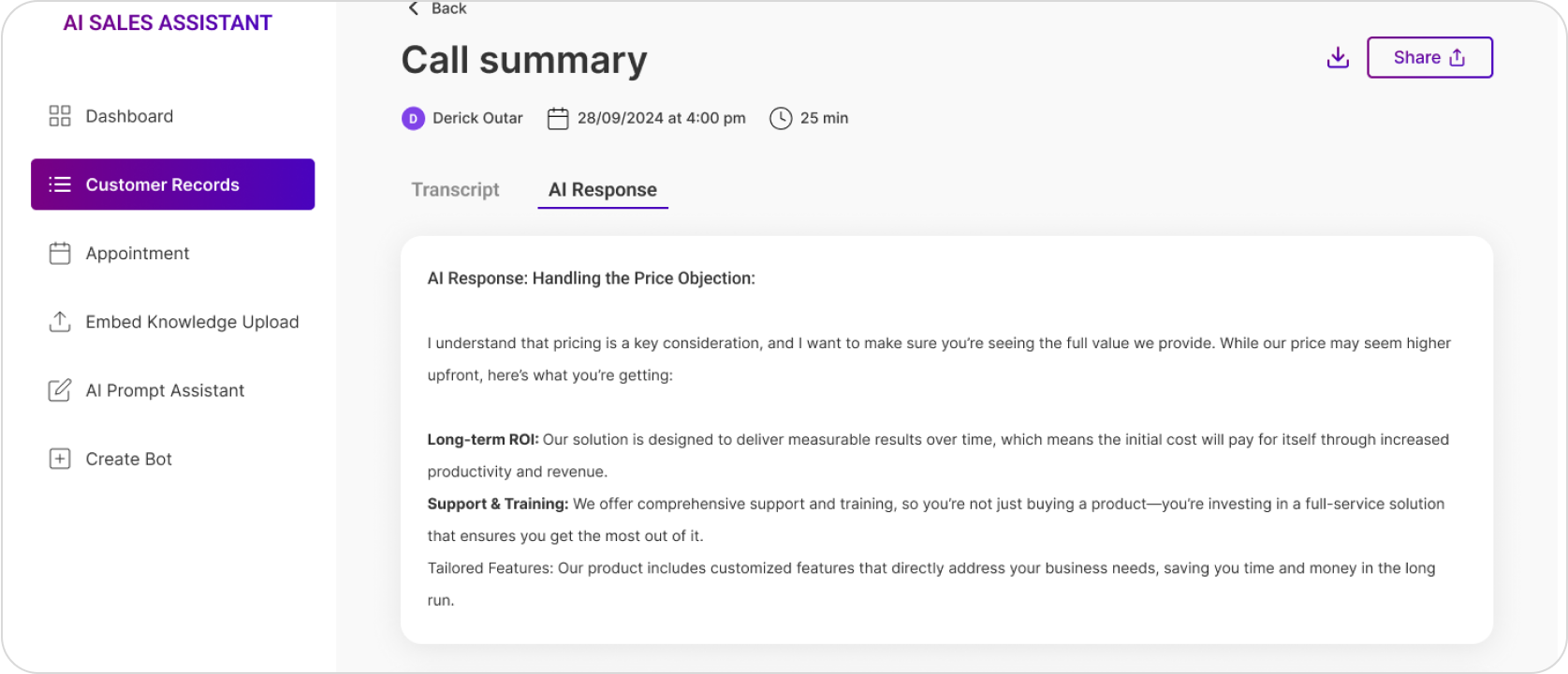Image resolution: width=1568 pixels, height=674 pixels.
Task: Open the Appointment menu item
Action: tap(138, 254)
